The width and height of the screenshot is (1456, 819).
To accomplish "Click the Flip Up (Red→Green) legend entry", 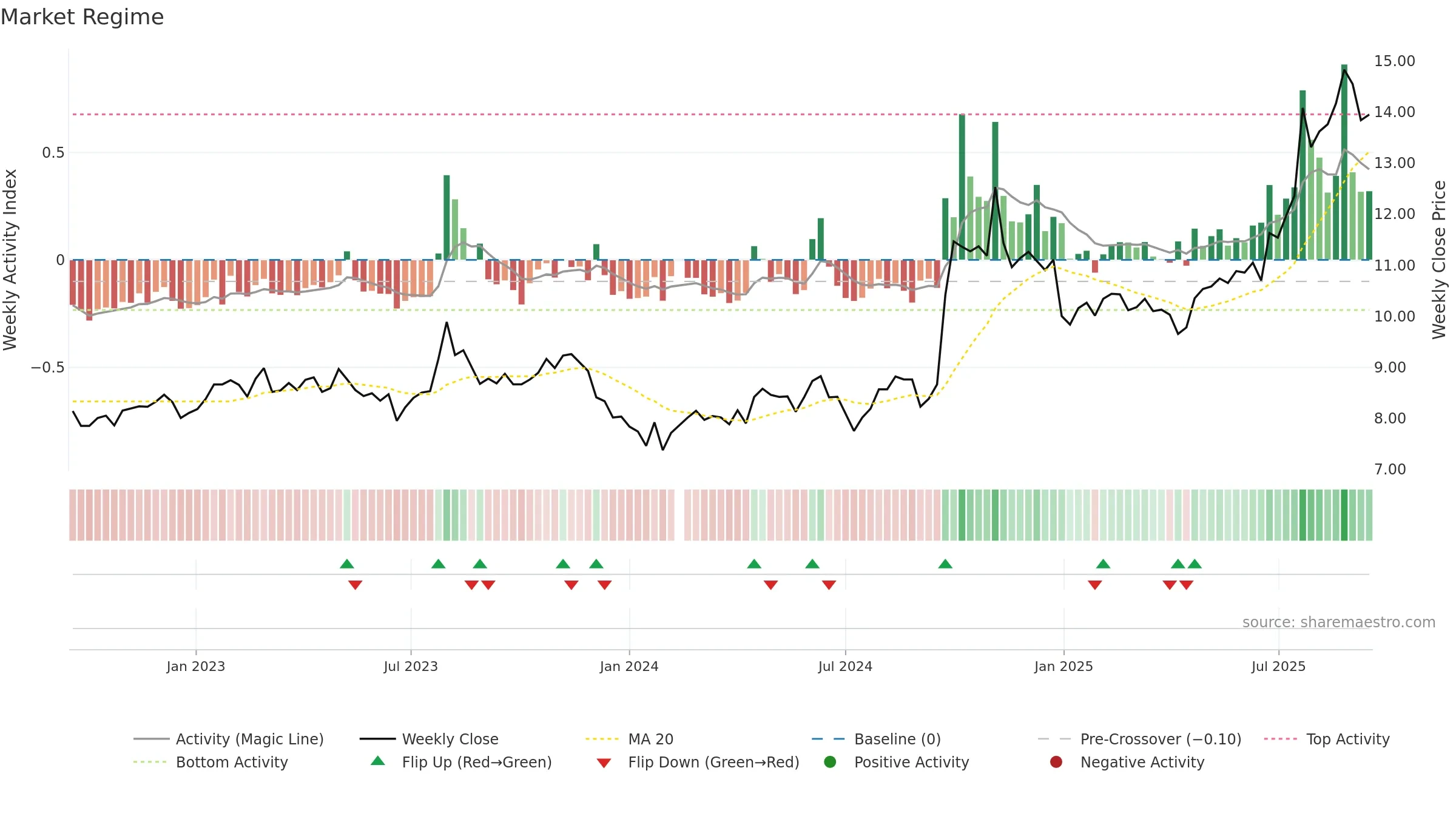I will tap(461, 762).
